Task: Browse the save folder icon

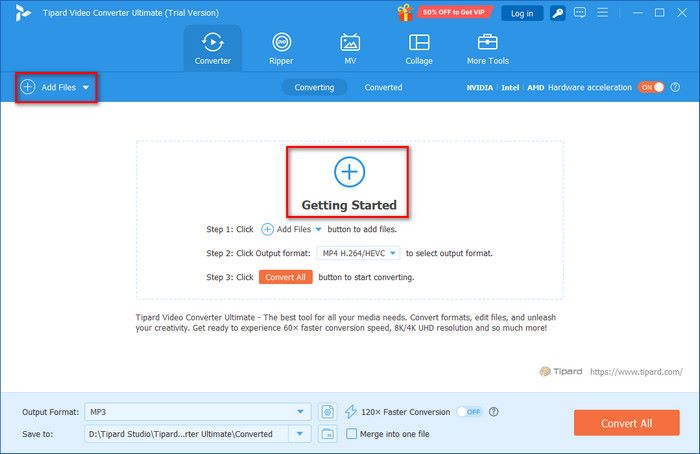Action: click(327, 433)
